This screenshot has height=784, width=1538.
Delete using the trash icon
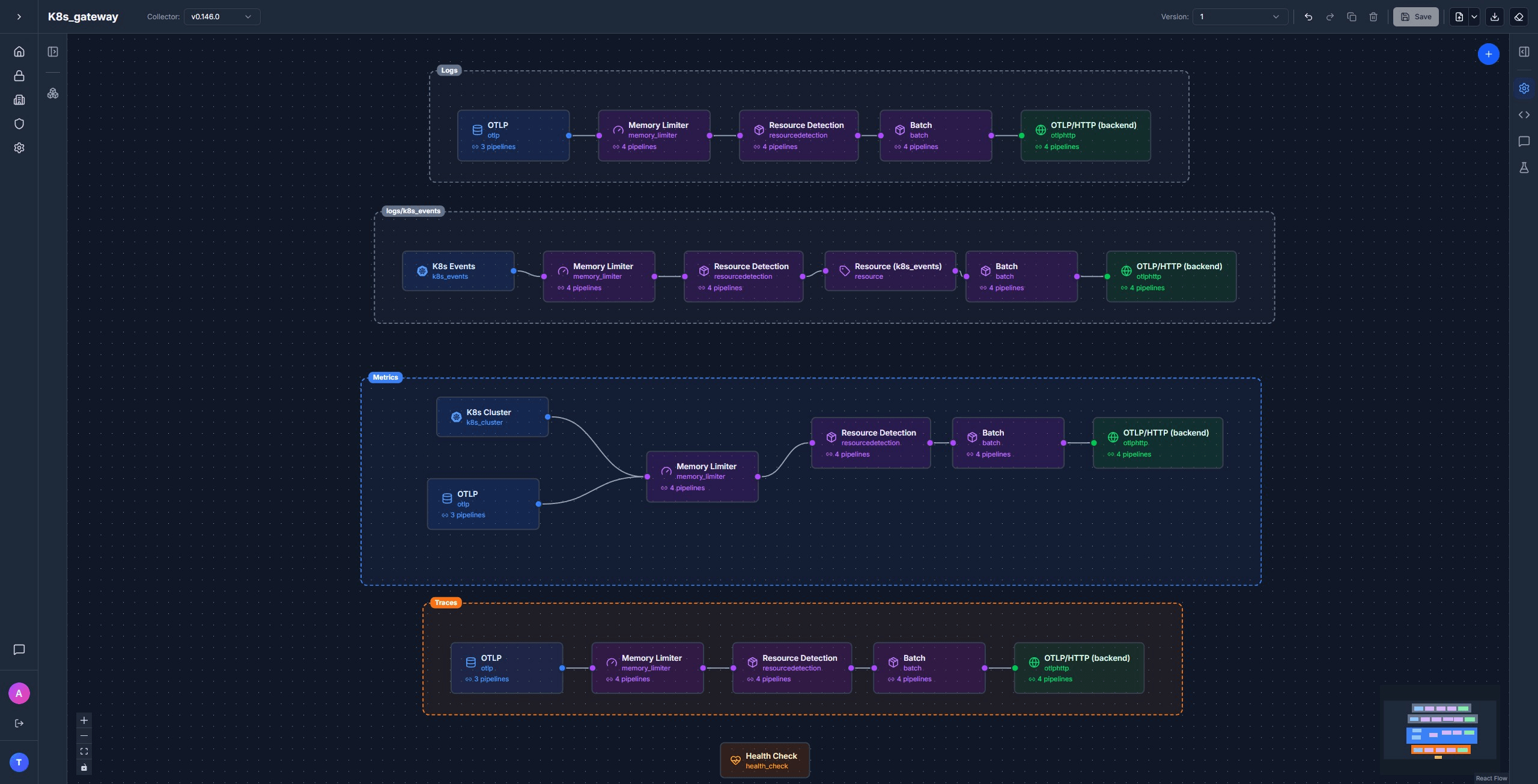pyautogui.click(x=1373, y=17)
